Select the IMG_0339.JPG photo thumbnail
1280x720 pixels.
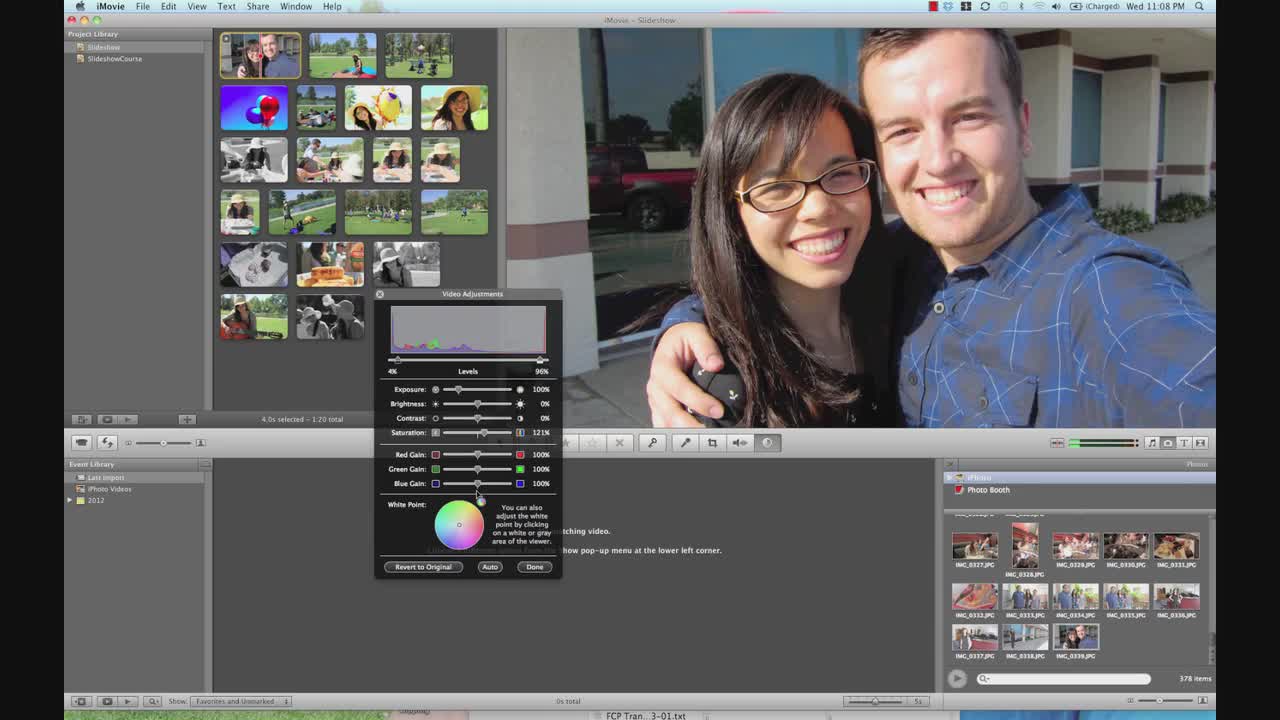1075,636
